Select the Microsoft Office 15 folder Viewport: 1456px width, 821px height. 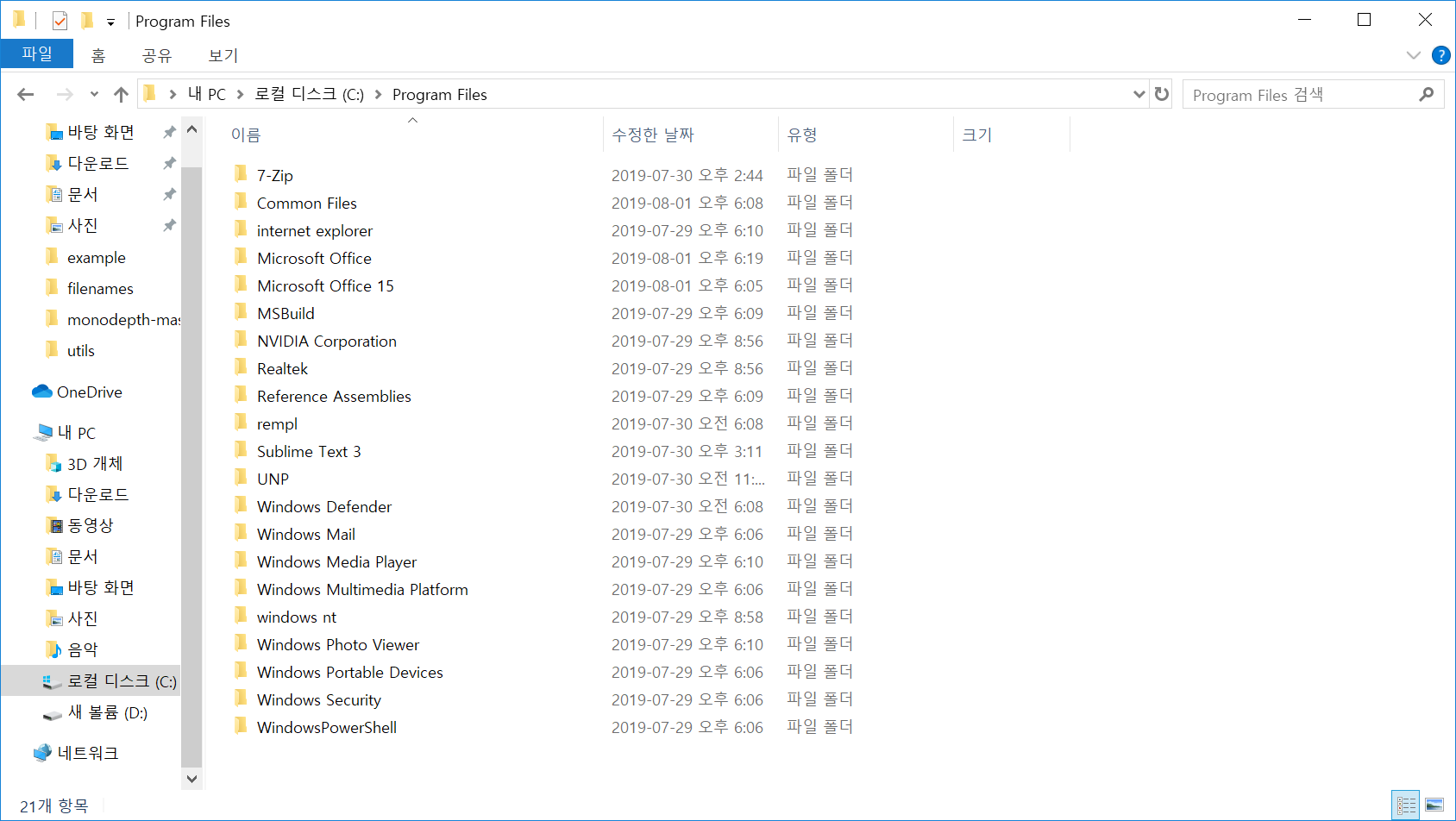pos(324,285)
